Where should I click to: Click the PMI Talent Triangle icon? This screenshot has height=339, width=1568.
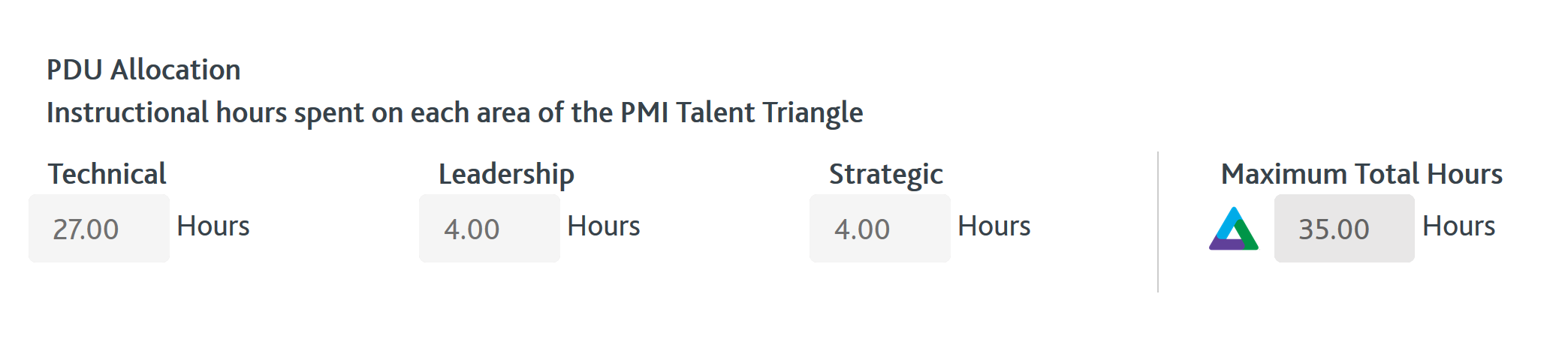[x=1233, y=229]
